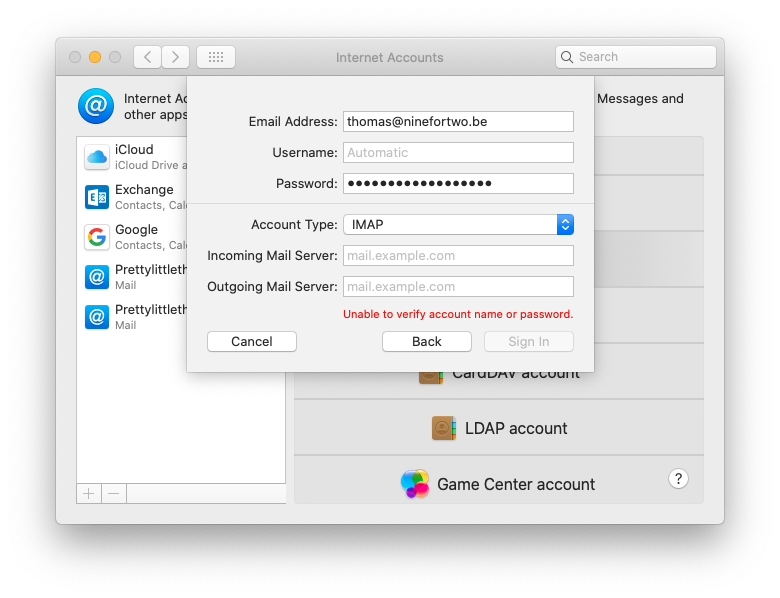The image size is (780, 598).
Task: Click the Google account name
Action: click(x=136, y=230)
